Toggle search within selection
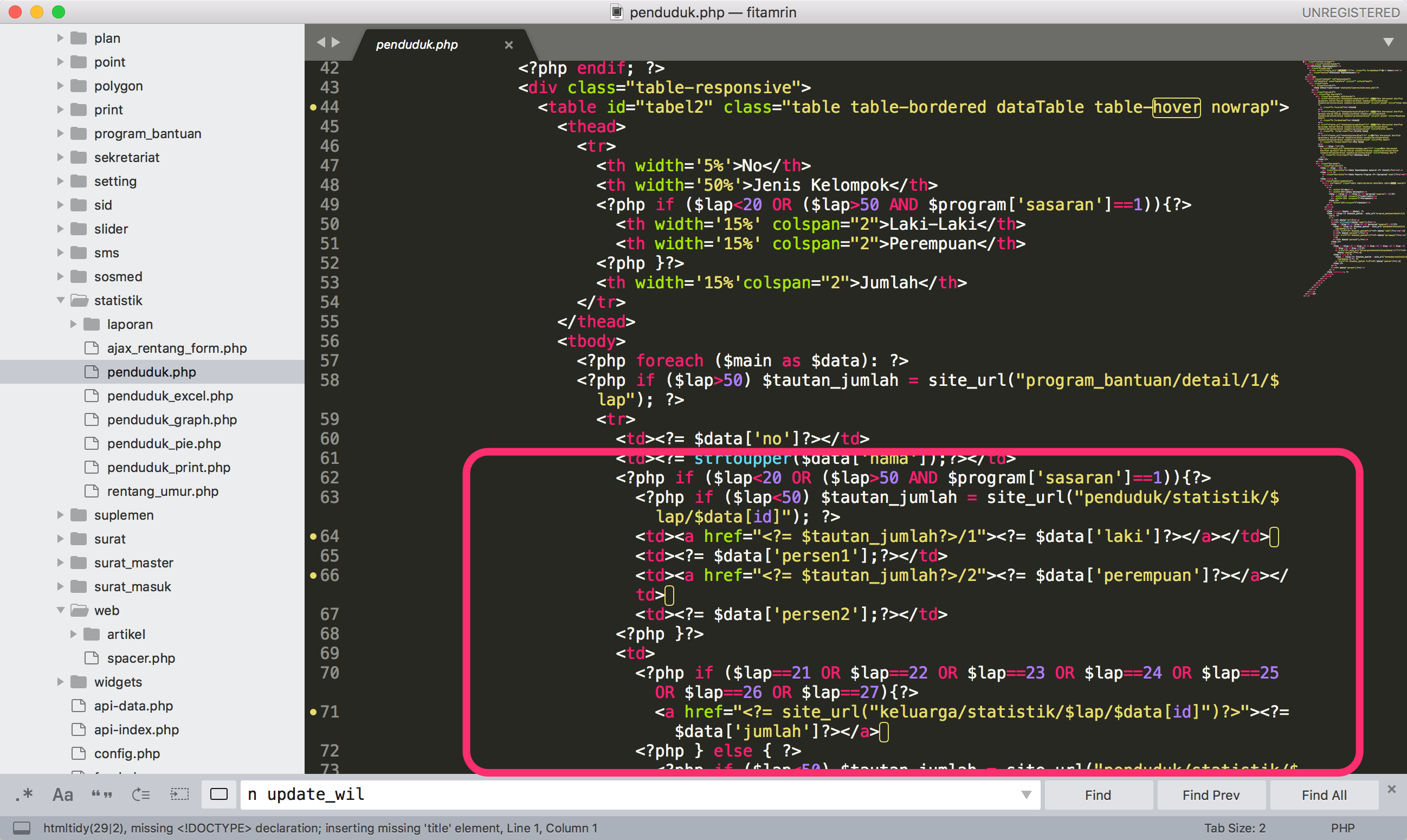The width and height of the screenshot is (1407, 840). click(179, 794)
